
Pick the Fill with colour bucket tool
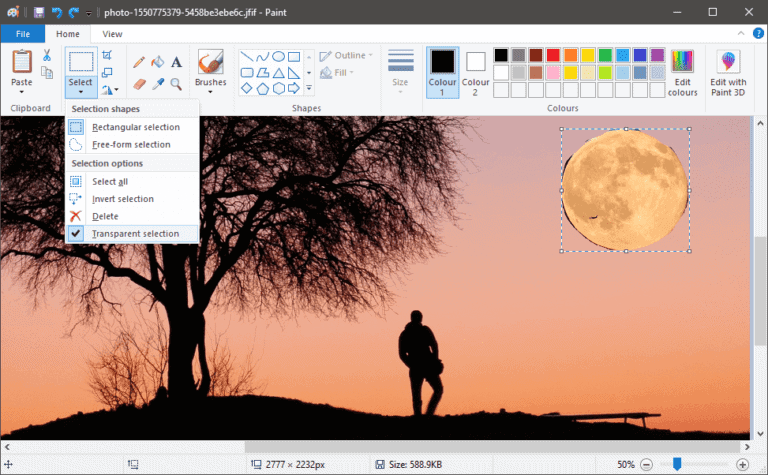click(157, 62)
